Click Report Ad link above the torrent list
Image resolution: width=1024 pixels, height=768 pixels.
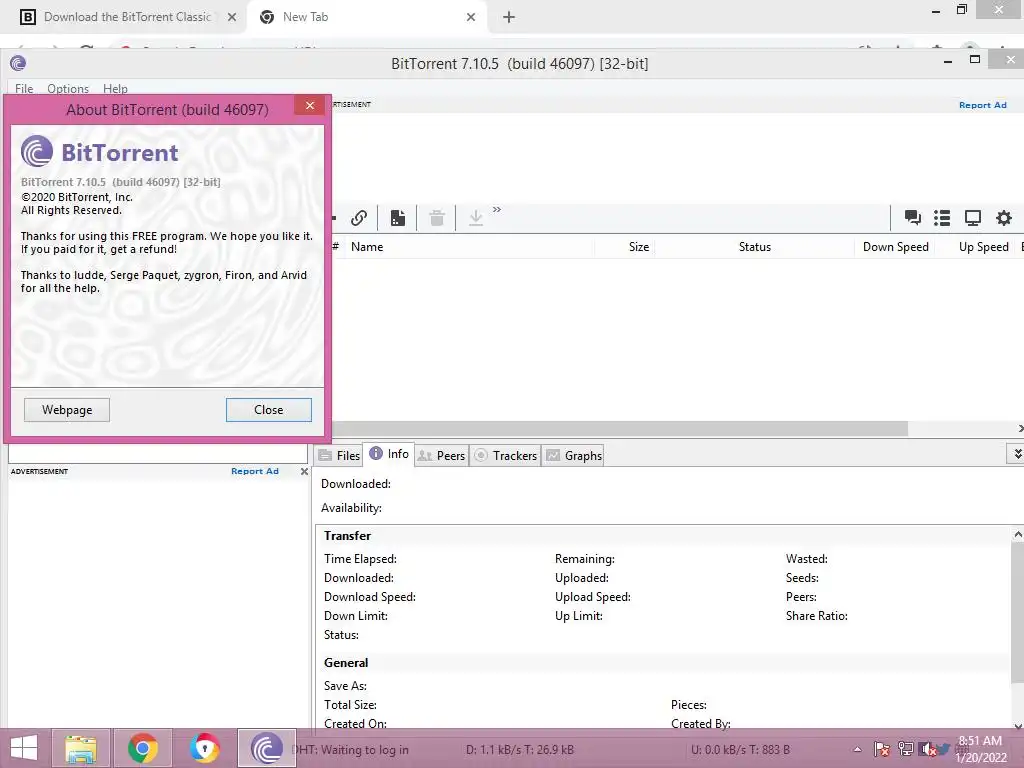pos(982,105)
